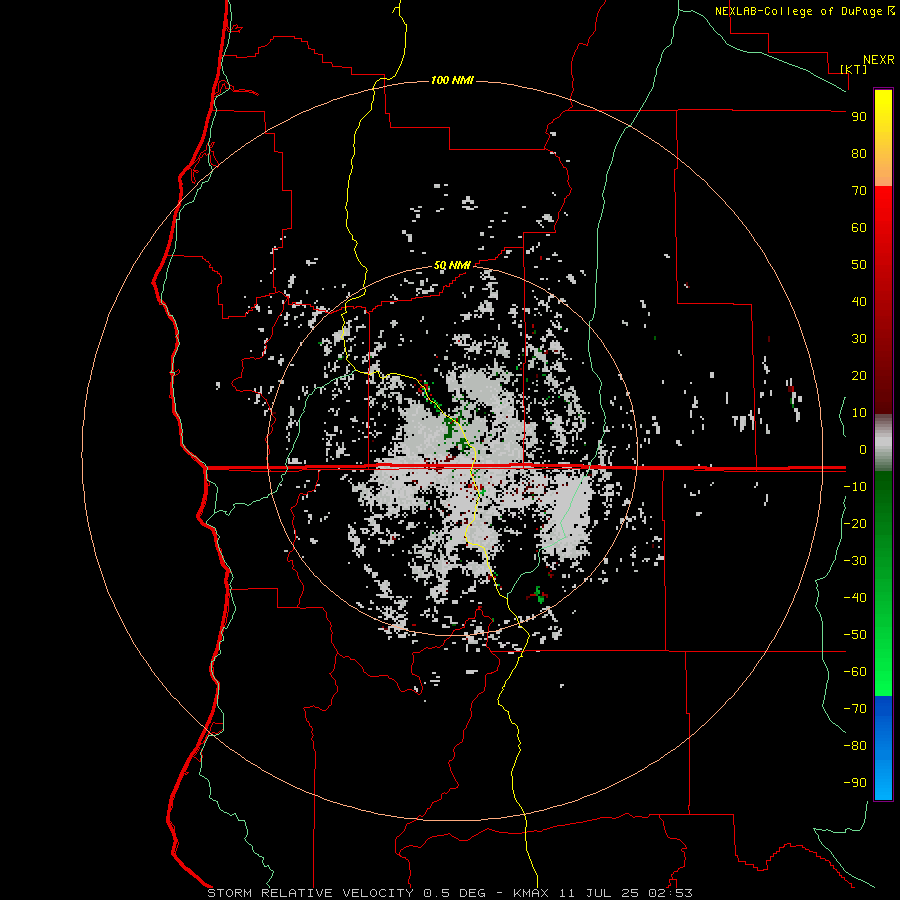Click the 50 NMI range ring label
900x900 pixels.
click(452, 265)
